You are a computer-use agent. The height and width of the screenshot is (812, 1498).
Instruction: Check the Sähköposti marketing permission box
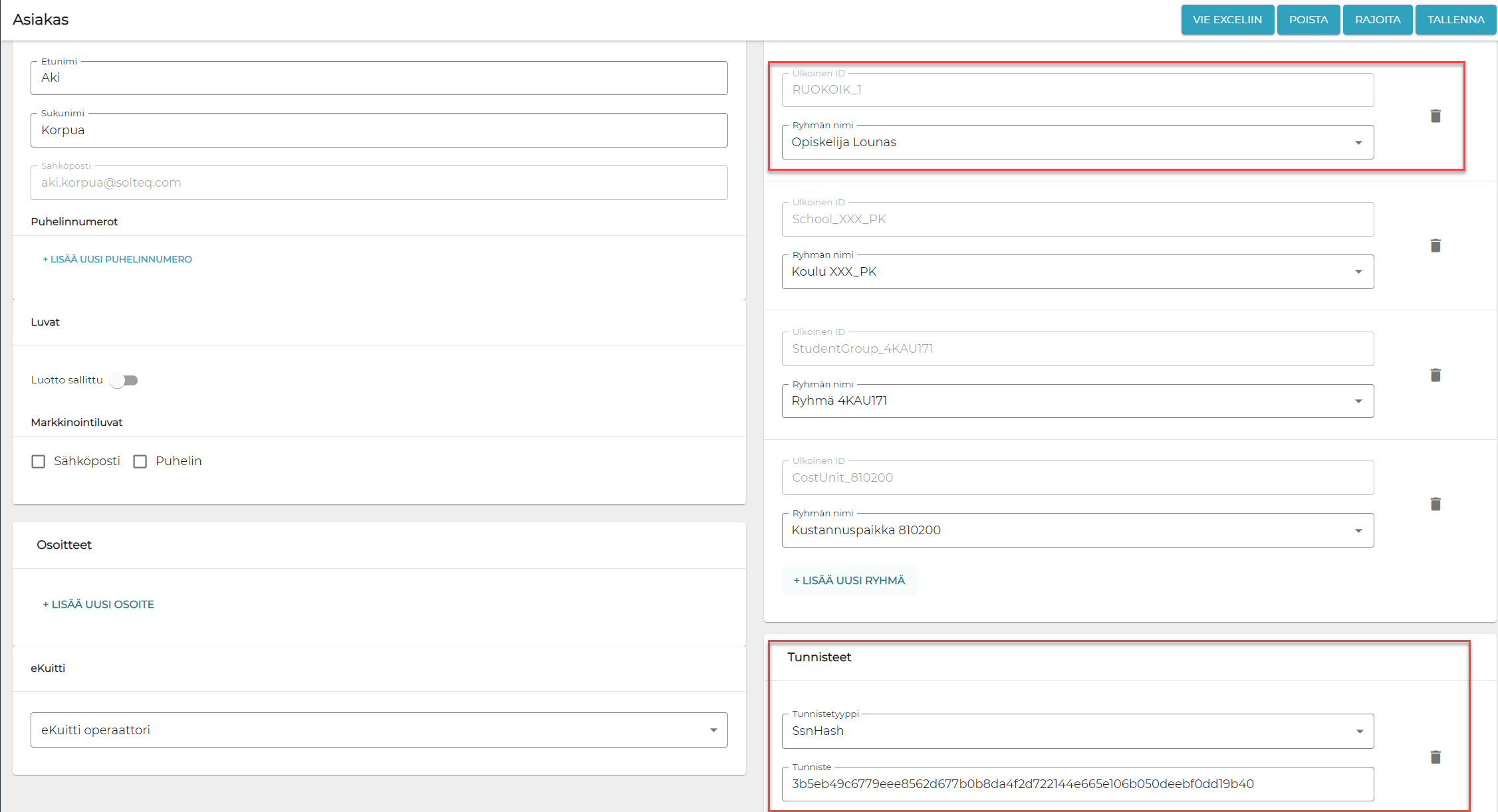click(39, 461)
